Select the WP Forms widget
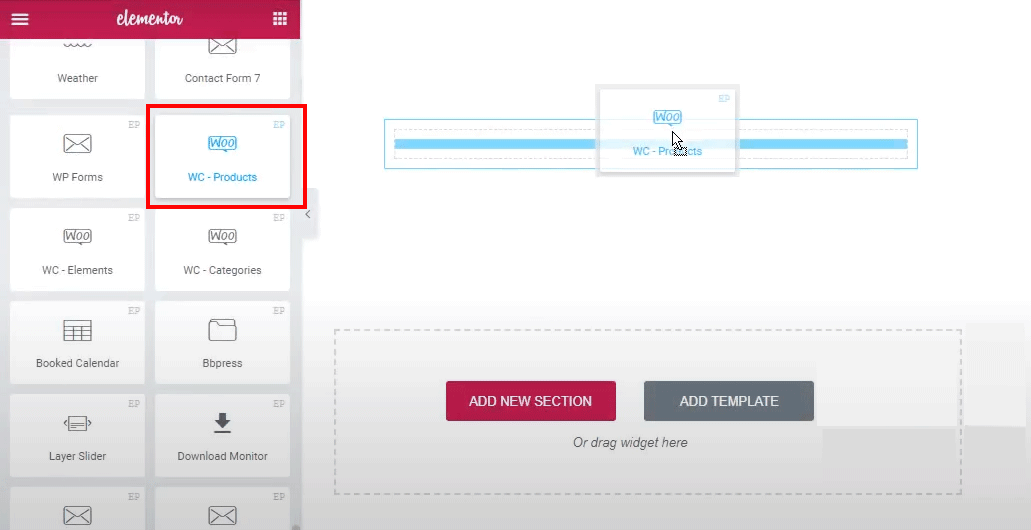 (x=78, y=157)
